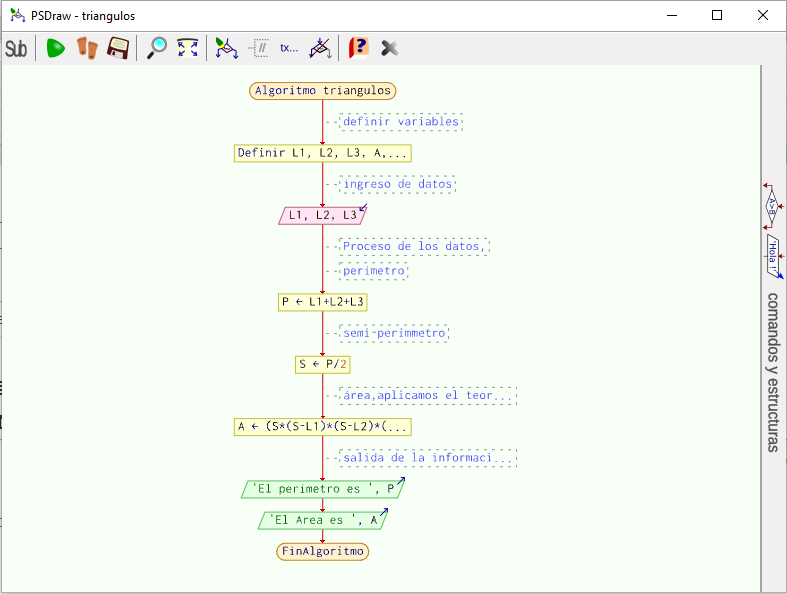The height and width of the screenshot is (594, 787).
Task: Select 'El perimetro es ', P output
Action: [x=323, y=489]
